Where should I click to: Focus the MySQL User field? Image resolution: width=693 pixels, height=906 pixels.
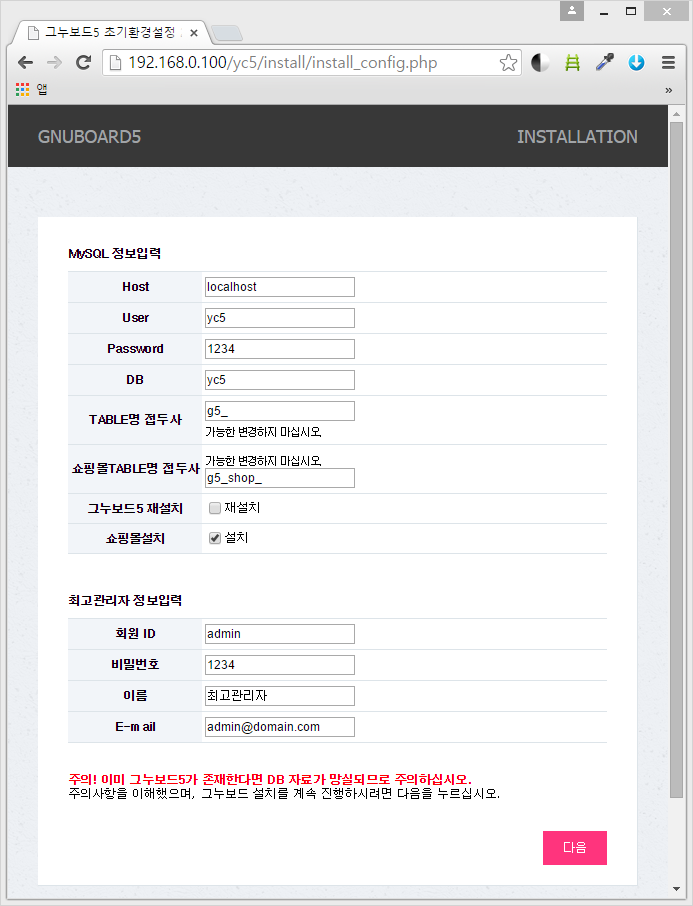(x=280, y=318)
